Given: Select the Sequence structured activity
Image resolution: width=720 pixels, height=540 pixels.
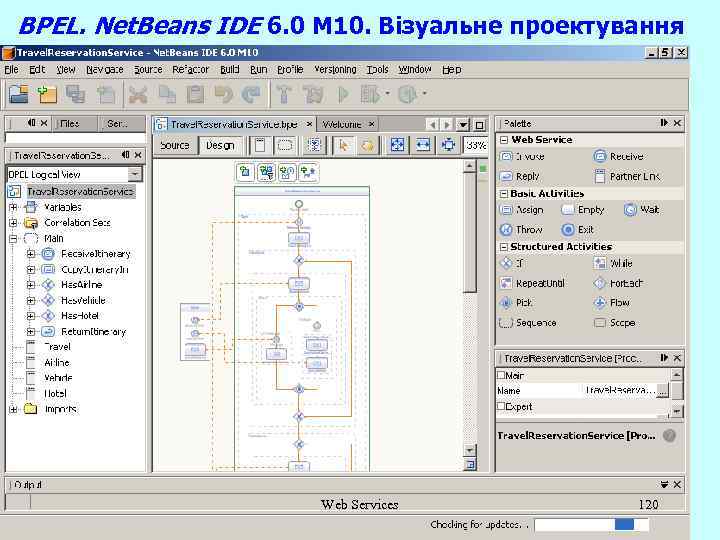Looking at the screenshot, I should coord(528,323).
